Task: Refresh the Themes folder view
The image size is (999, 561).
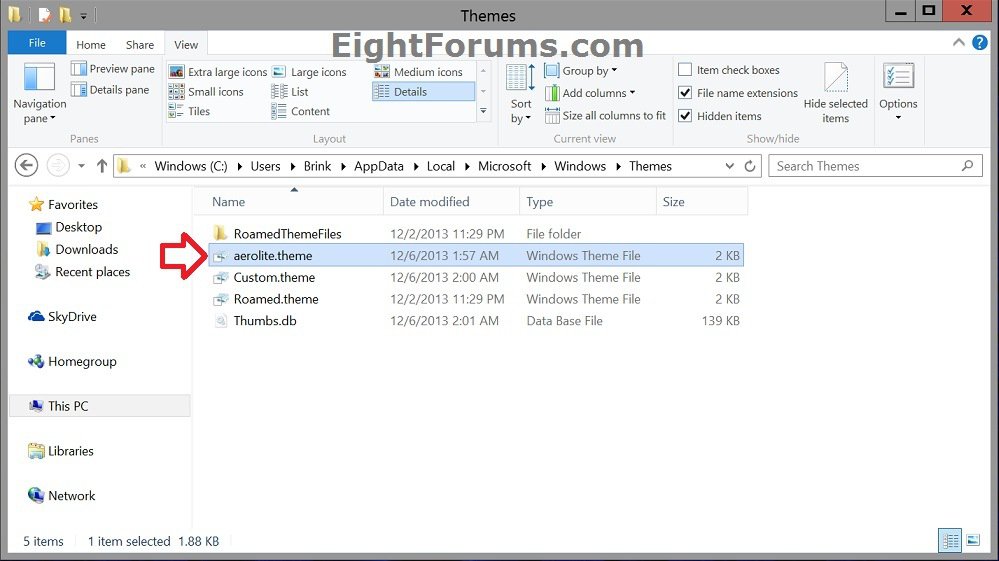Action: point(751,166)
